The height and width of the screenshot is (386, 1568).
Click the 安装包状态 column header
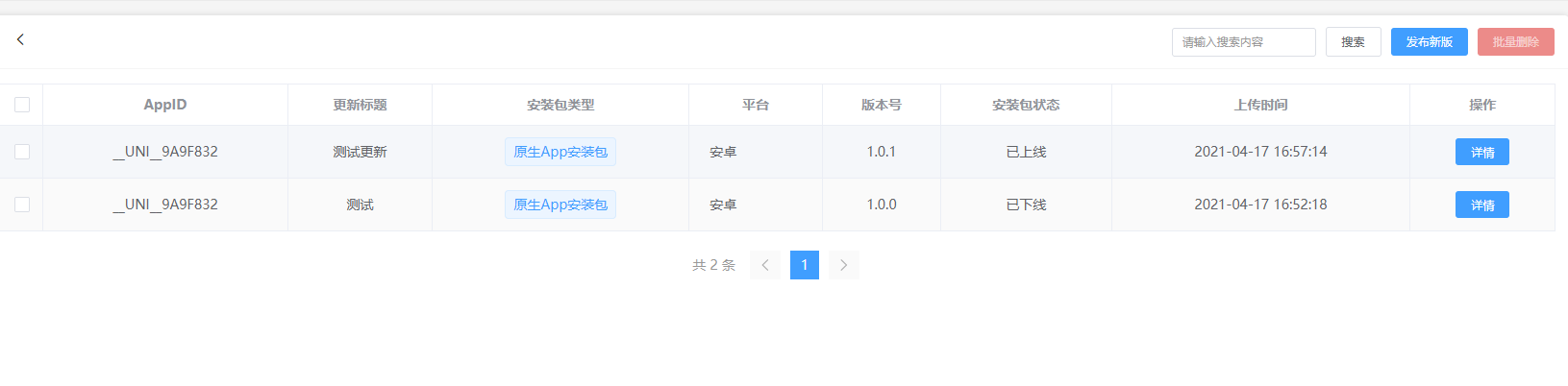coord(1026,105)
